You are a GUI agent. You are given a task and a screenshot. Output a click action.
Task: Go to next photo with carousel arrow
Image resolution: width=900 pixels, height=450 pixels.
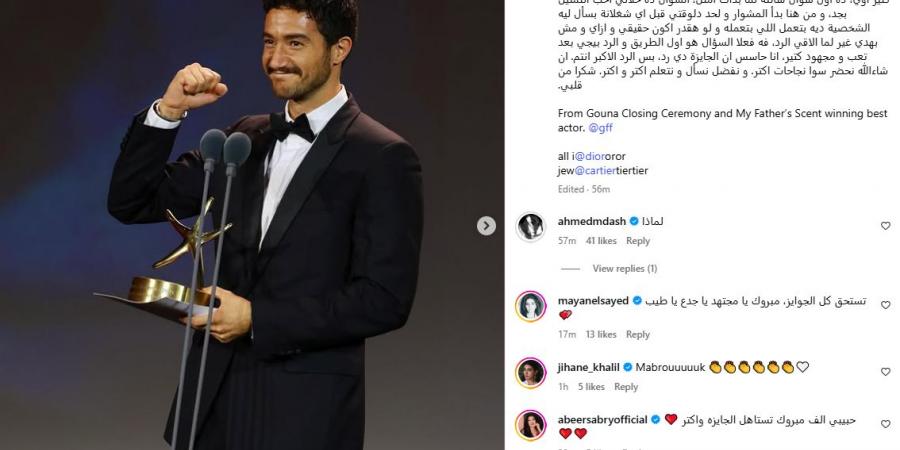click(486, 226)
